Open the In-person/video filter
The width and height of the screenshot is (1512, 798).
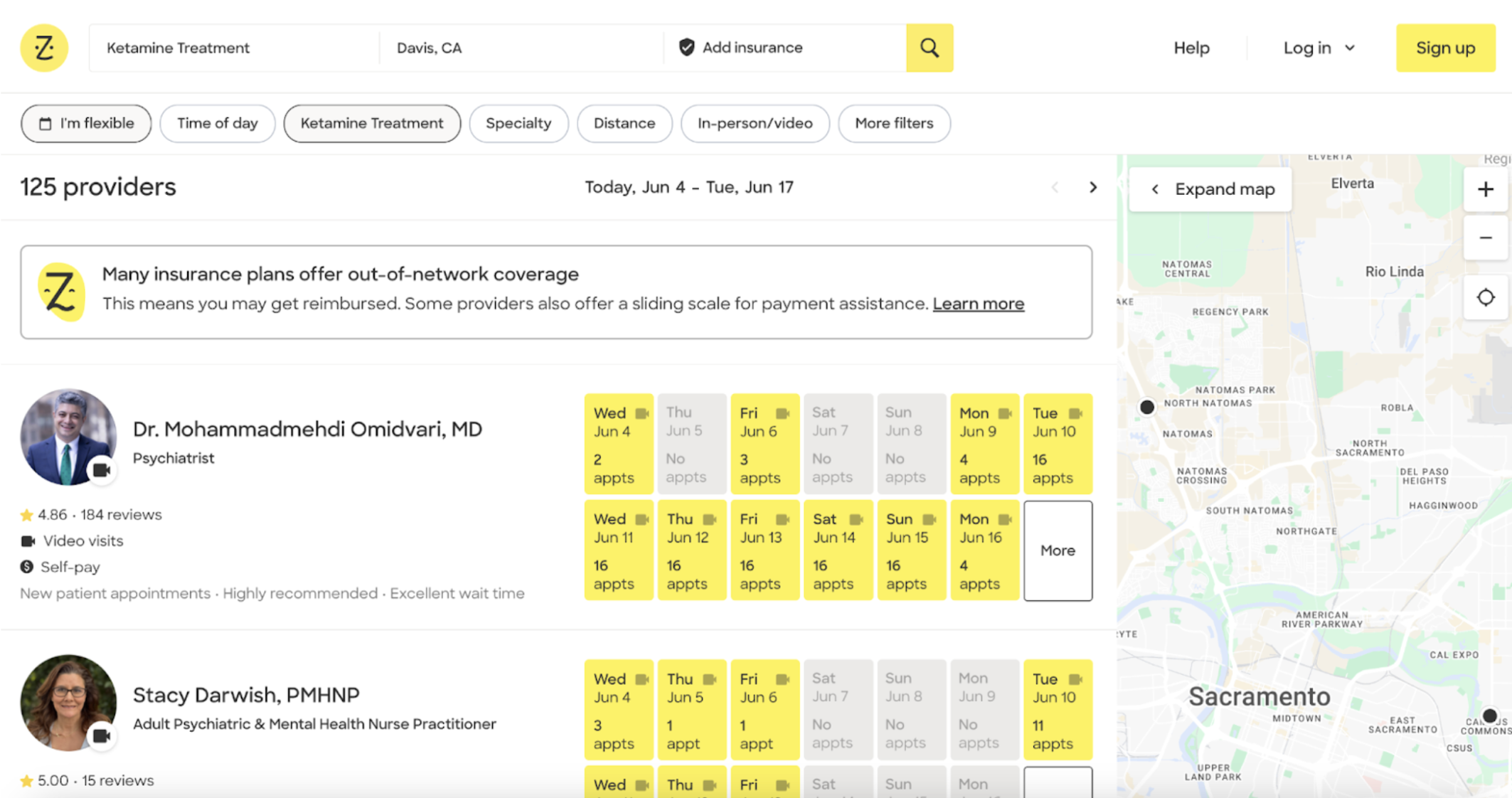point(755,124)
